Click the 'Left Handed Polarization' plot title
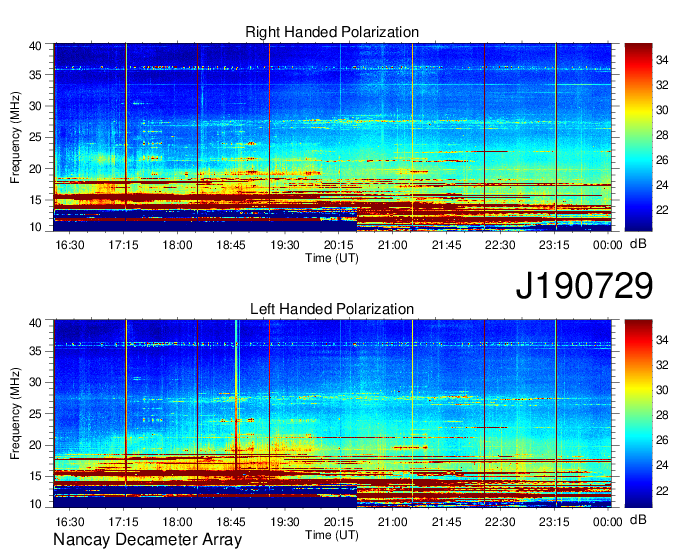680x552 pixels. click(x=332, y=309)
